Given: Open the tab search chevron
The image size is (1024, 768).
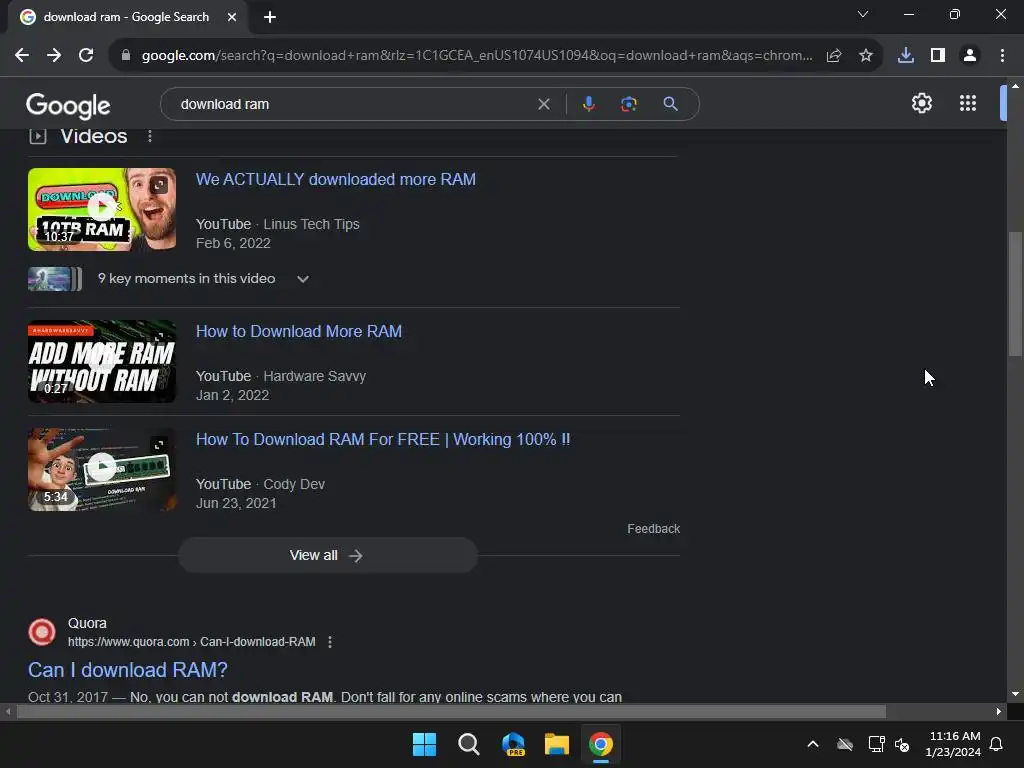Looking at the screenshot, I should [x=863, y=14].
